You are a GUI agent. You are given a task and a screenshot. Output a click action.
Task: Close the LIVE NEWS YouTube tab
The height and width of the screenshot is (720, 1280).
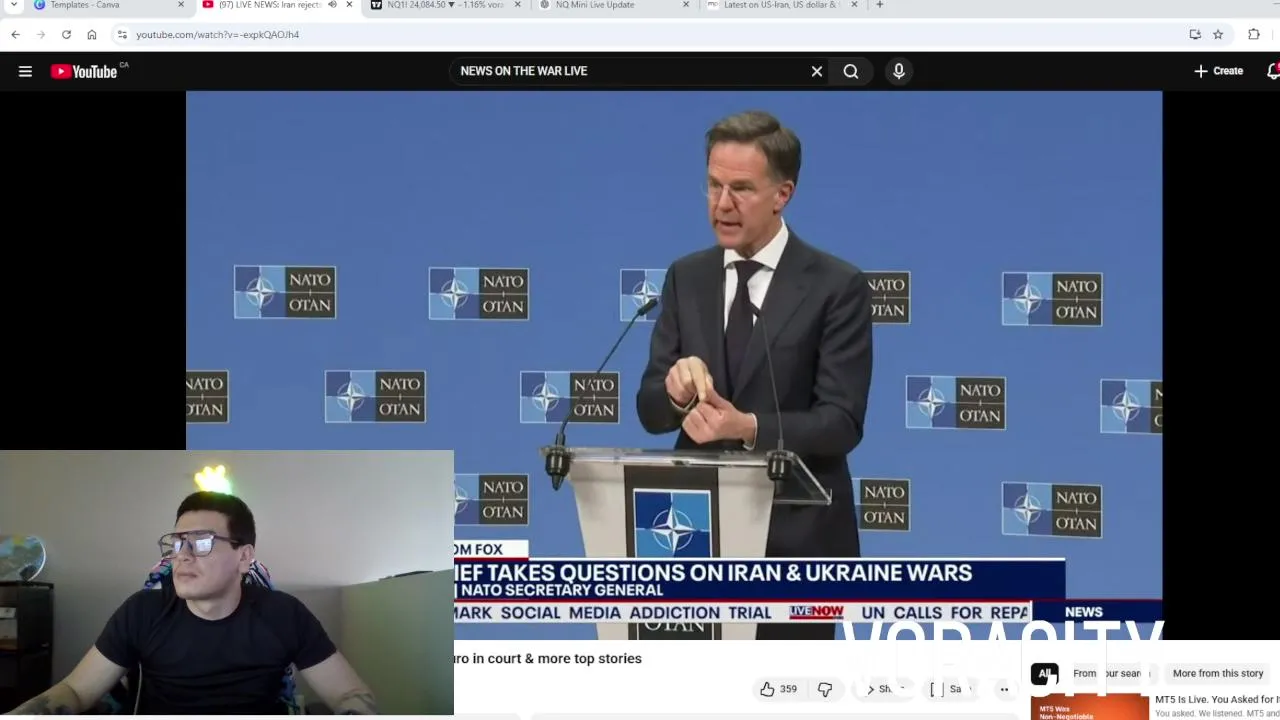349,5
